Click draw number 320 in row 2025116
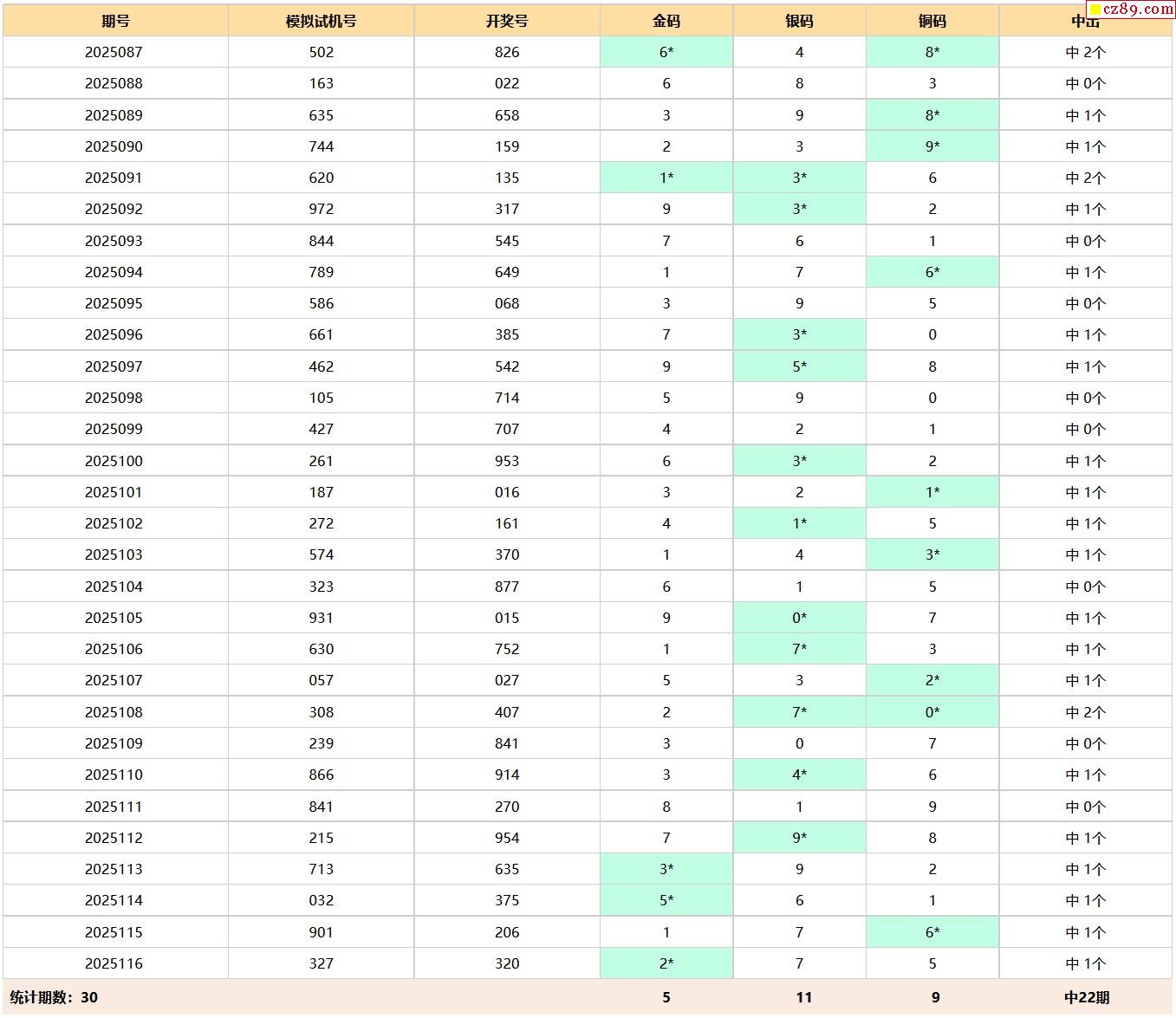The image size is (1176, 1018). 507,963
